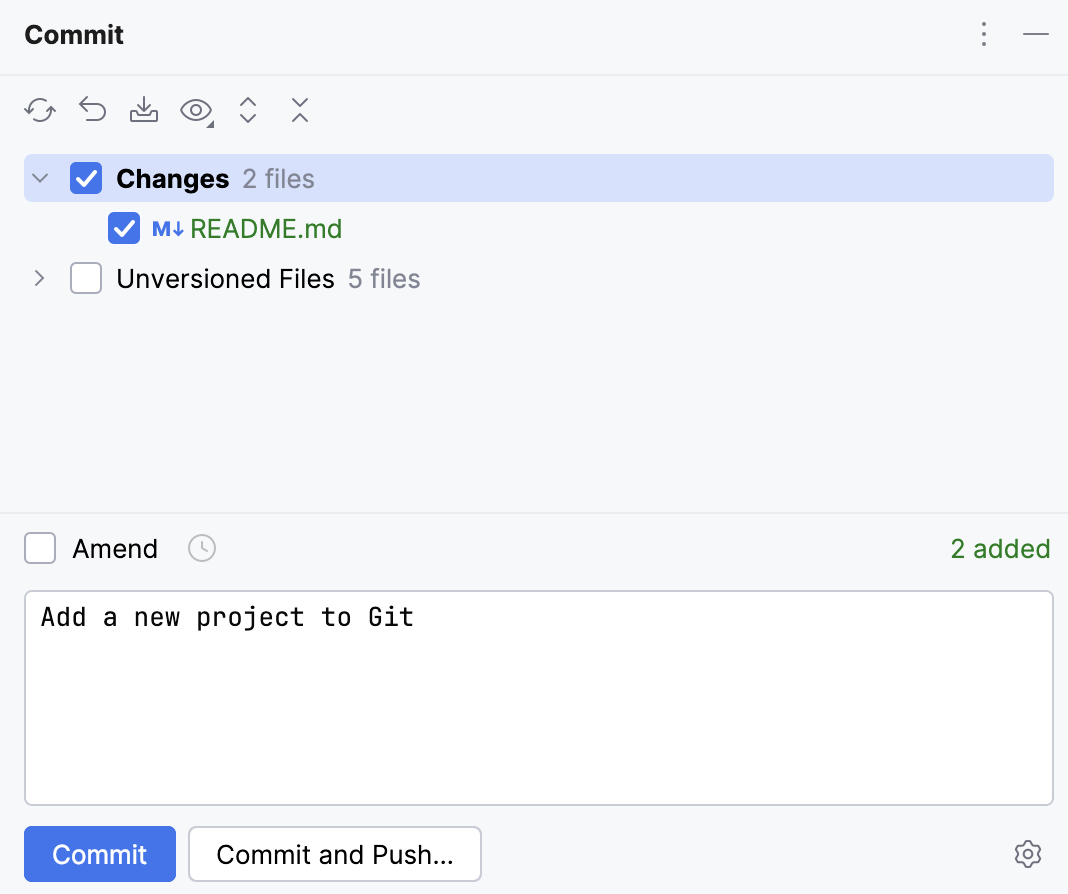The height and width of the screenshot is (894, 1068).
Task: Expand all nodes using the toolbar icon
Action: tap(247, 110)
